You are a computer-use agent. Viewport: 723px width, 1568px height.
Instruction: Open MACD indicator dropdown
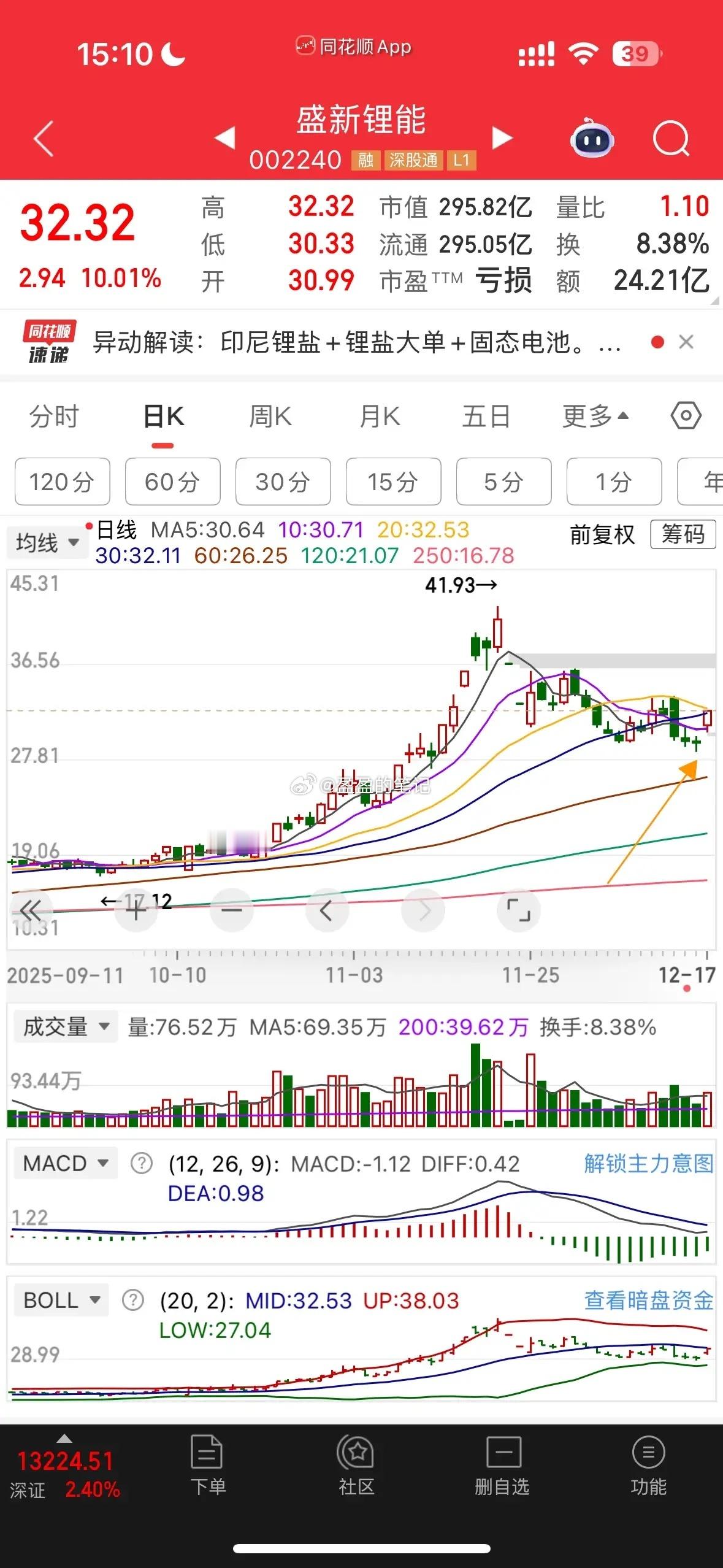[x=66, y=1163]
